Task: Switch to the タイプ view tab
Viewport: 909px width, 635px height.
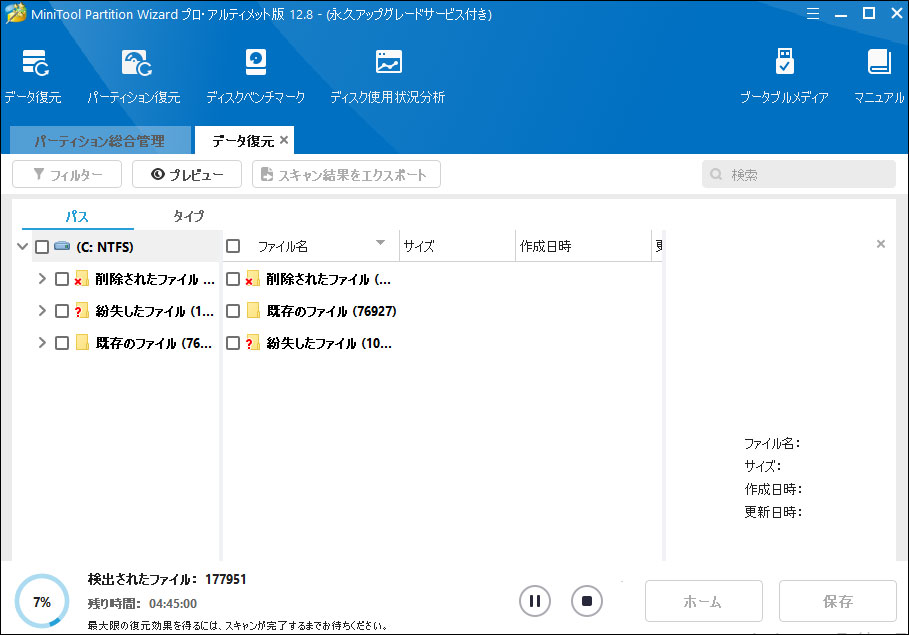Action: click(188, 216)
